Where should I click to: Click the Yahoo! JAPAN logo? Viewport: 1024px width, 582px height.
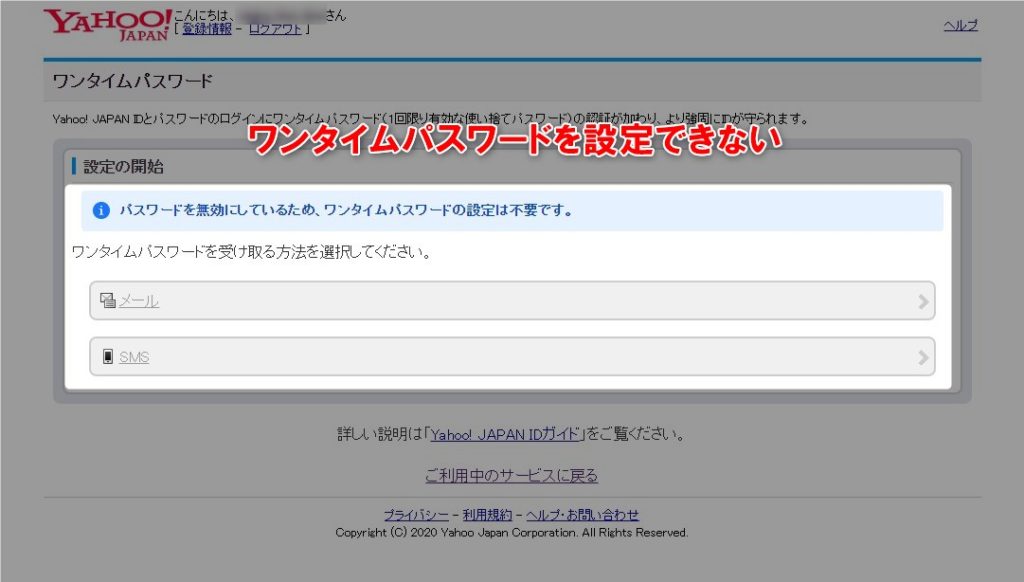point(108,25)
